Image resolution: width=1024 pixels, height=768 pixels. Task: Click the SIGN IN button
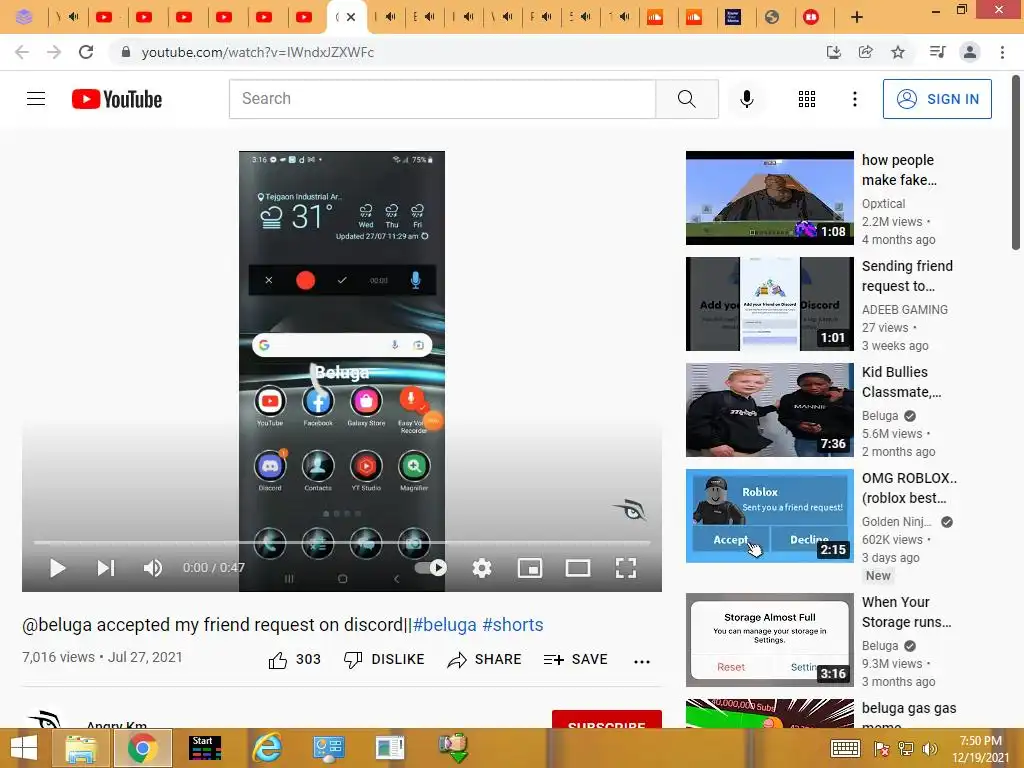point(937,99)
